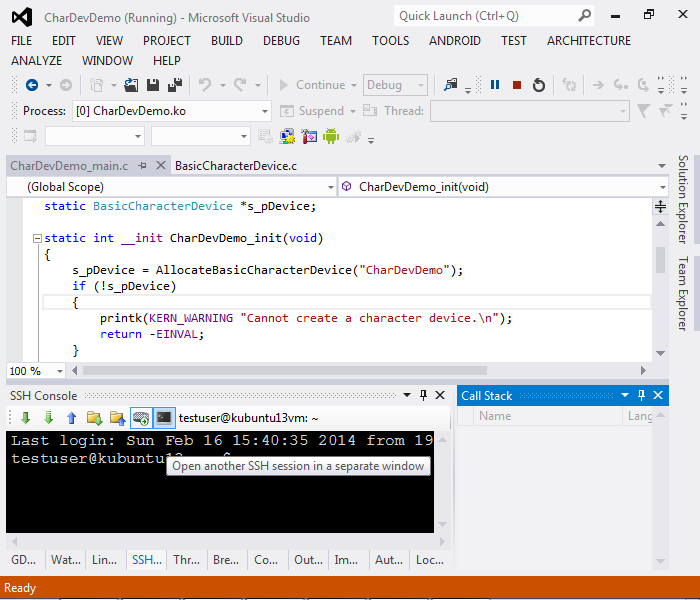The width and height of the screenshot is (700, 600).
Task: Pin the SSH Console panel
Action: click(x=423, y=395)
